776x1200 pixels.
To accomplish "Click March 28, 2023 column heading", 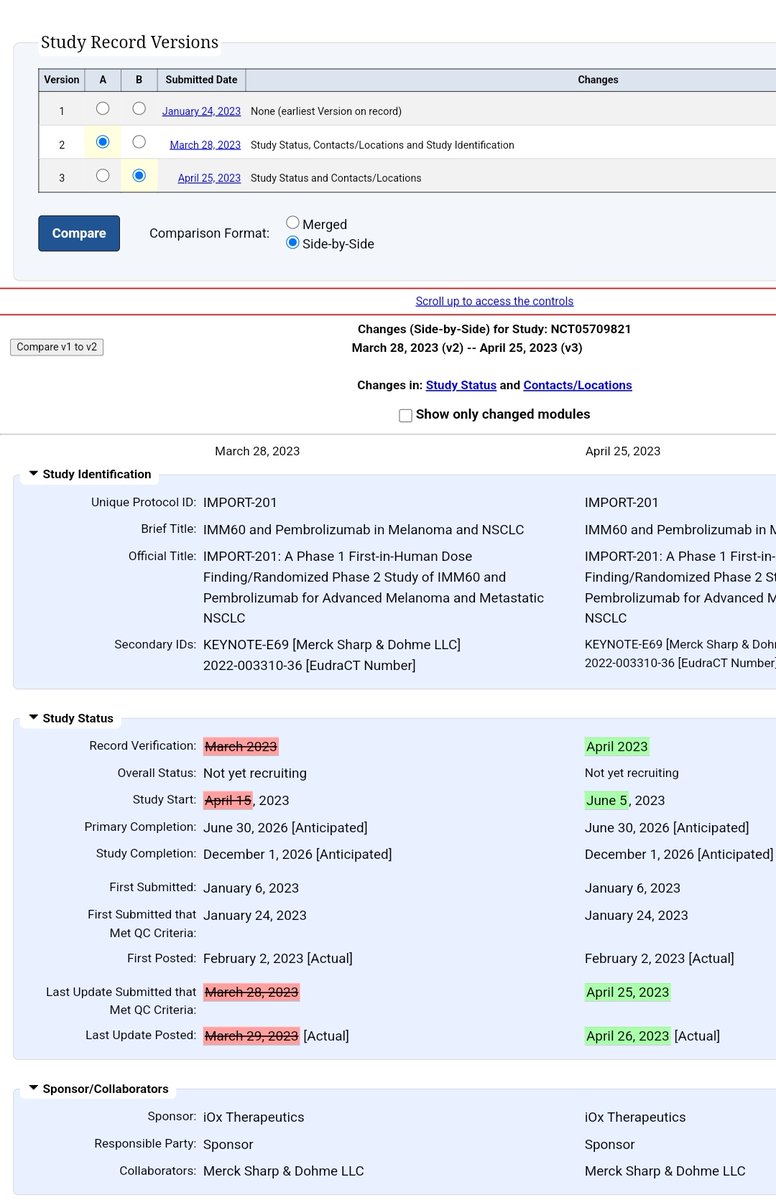I will (x=257, y=451).
